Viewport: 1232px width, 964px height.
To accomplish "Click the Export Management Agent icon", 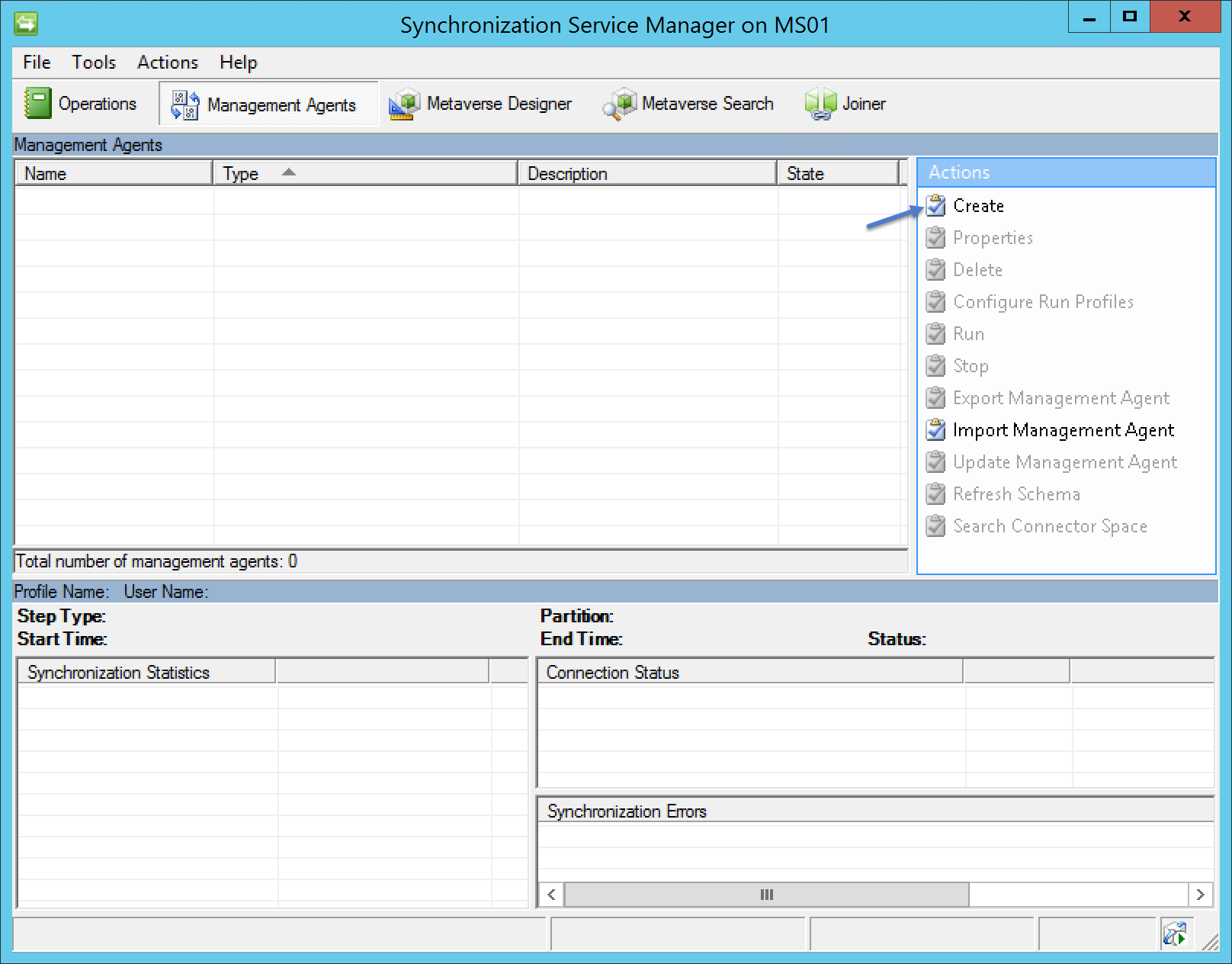I will tap(935, 397).
